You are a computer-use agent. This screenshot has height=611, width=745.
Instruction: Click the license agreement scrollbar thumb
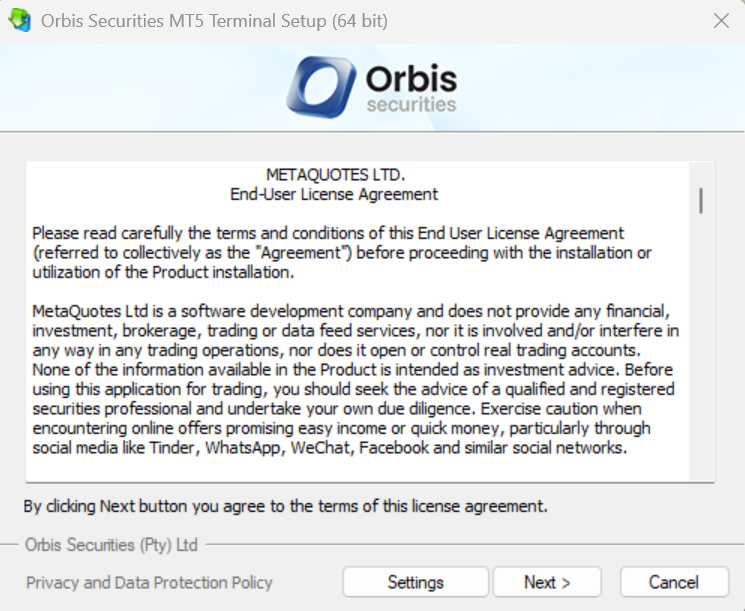pyautogui.click(x=701, y=200)
